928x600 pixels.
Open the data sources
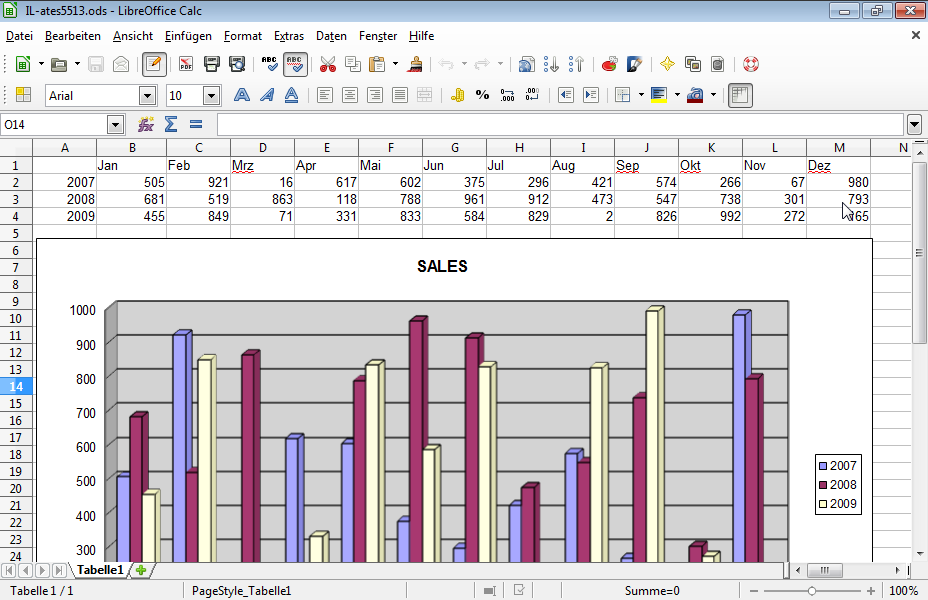[717, 64]
